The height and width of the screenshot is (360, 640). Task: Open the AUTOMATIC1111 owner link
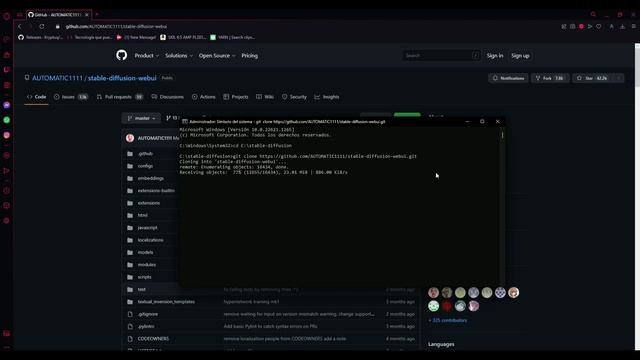point(58,78)
